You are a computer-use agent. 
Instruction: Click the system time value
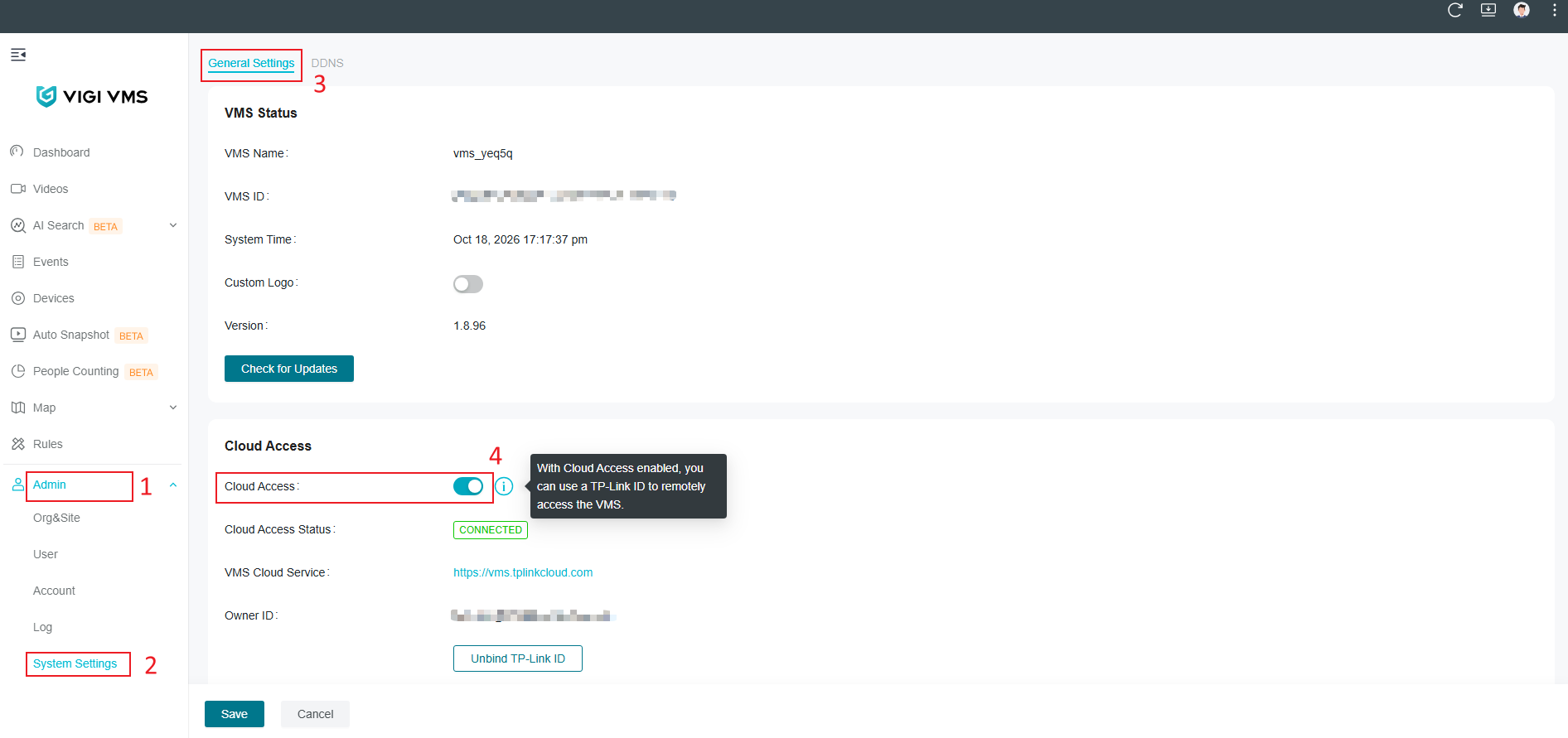point(520,239)
